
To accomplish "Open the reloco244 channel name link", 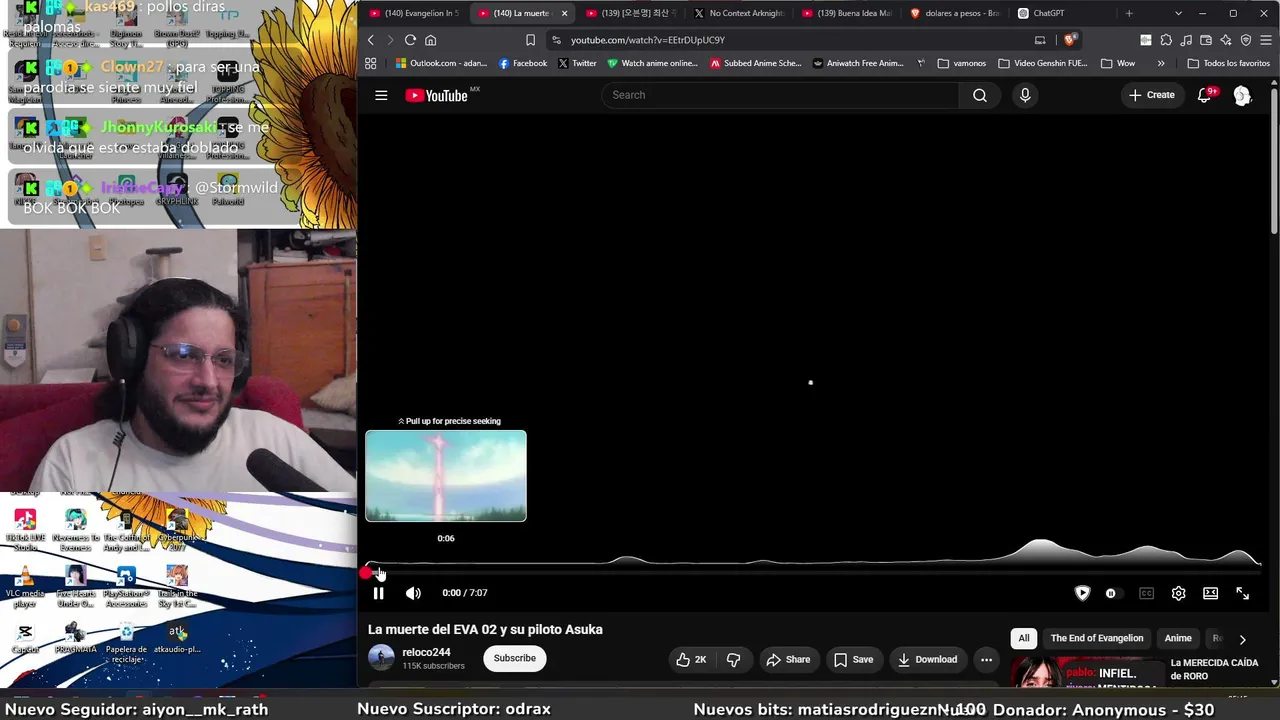I will (x=426, y=652).
